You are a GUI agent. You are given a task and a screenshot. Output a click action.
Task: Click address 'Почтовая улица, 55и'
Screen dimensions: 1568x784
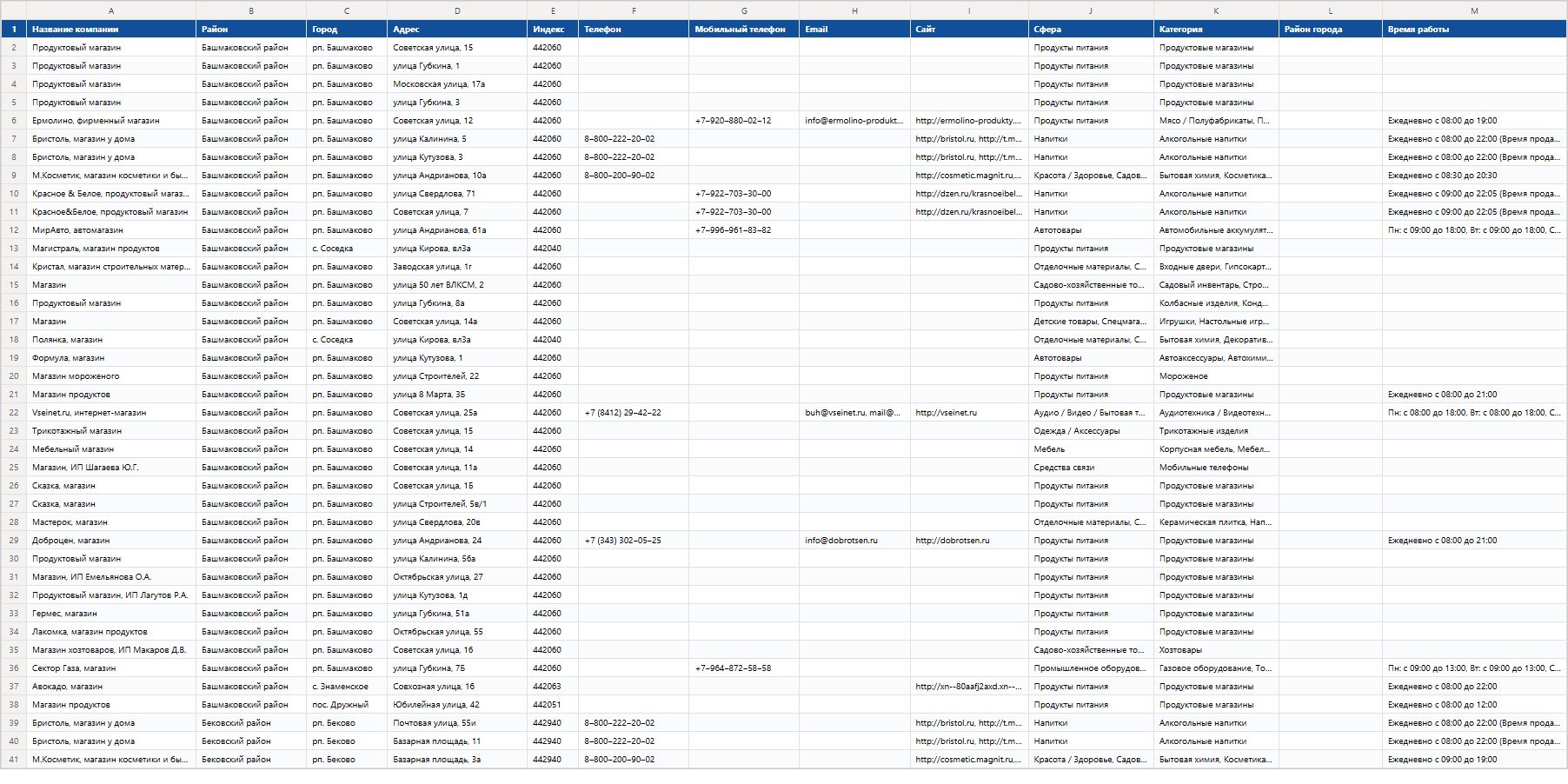457,723
